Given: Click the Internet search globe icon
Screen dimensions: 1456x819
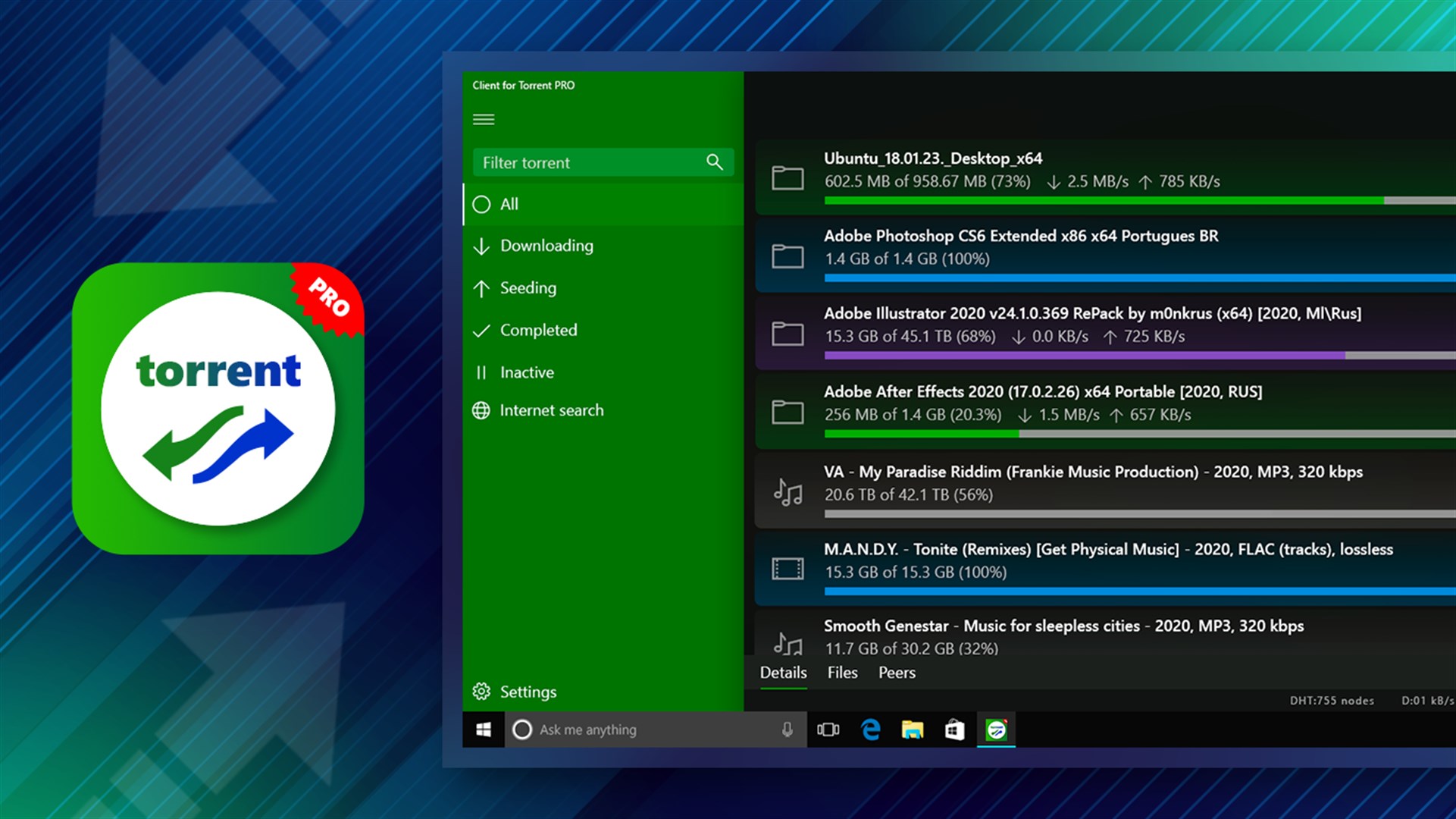Looking at the screenshot, I should 481,410.
